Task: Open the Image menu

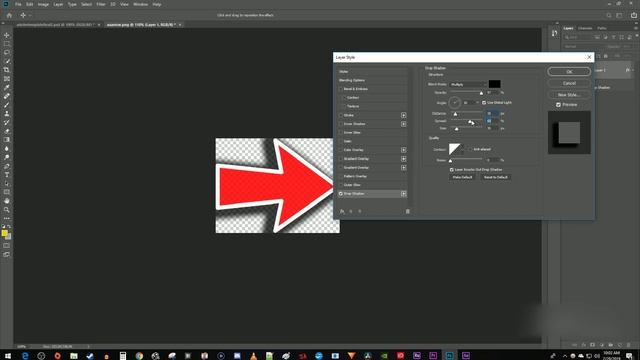Action: click(x=43, y=4)
